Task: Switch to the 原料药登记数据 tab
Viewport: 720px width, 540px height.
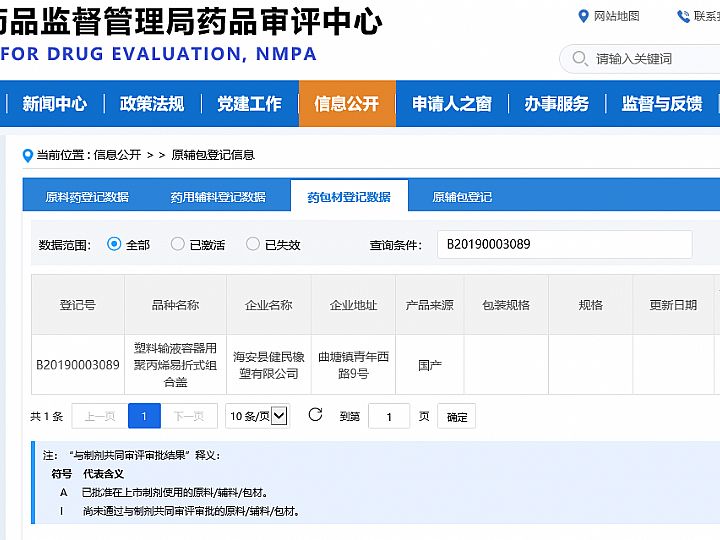Action: tap(87, 197)
